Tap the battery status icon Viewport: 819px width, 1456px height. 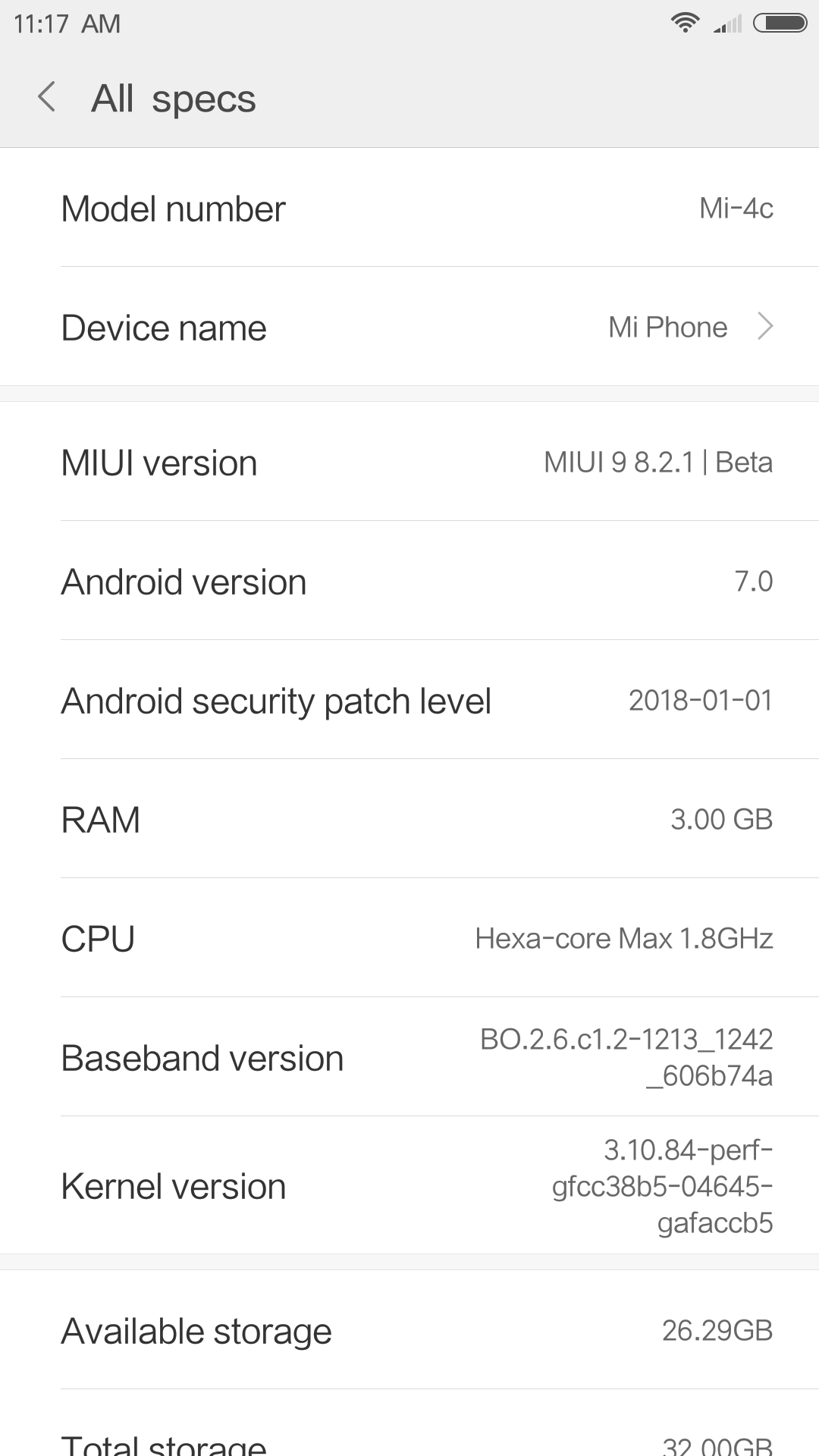coord(780,24)
